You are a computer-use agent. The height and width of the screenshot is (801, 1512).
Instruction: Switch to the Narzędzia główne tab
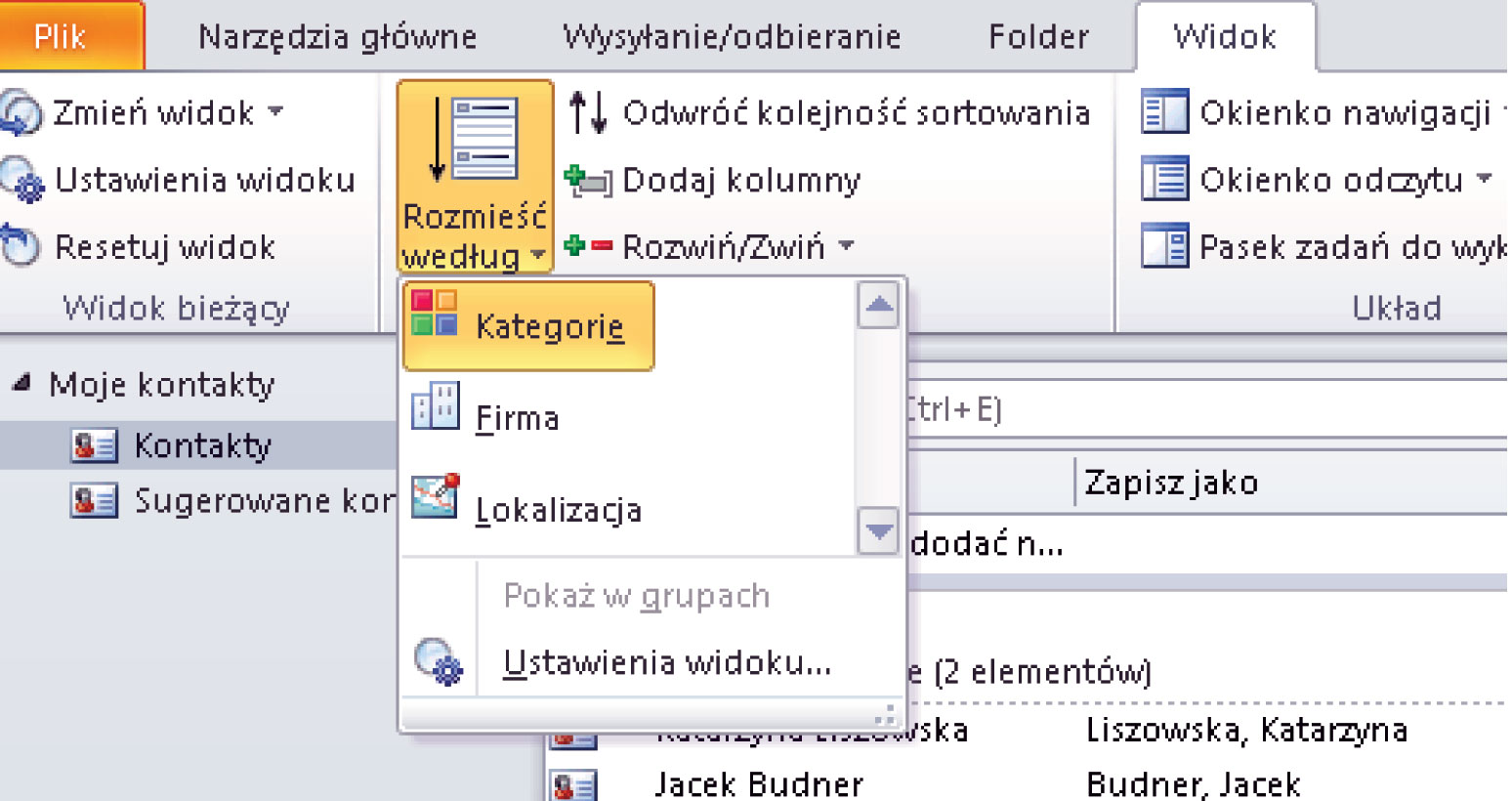coord(337,37)
